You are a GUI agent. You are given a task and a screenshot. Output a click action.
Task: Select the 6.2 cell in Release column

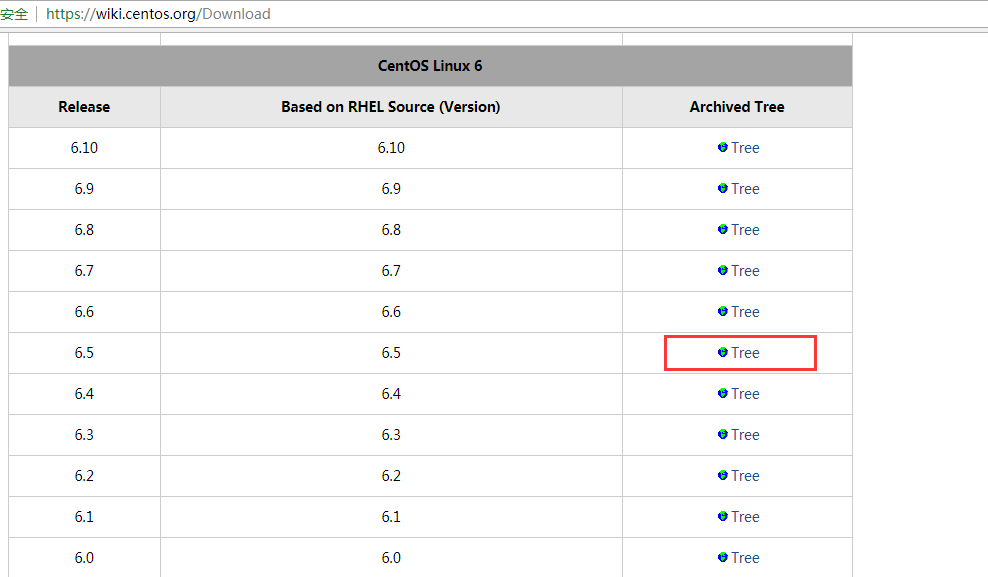click(84, 476)
